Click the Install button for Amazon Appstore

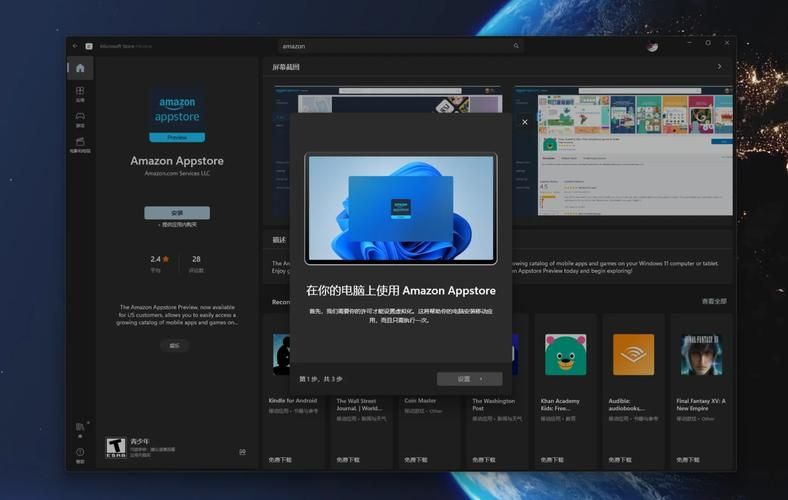(x=177, y=213)
